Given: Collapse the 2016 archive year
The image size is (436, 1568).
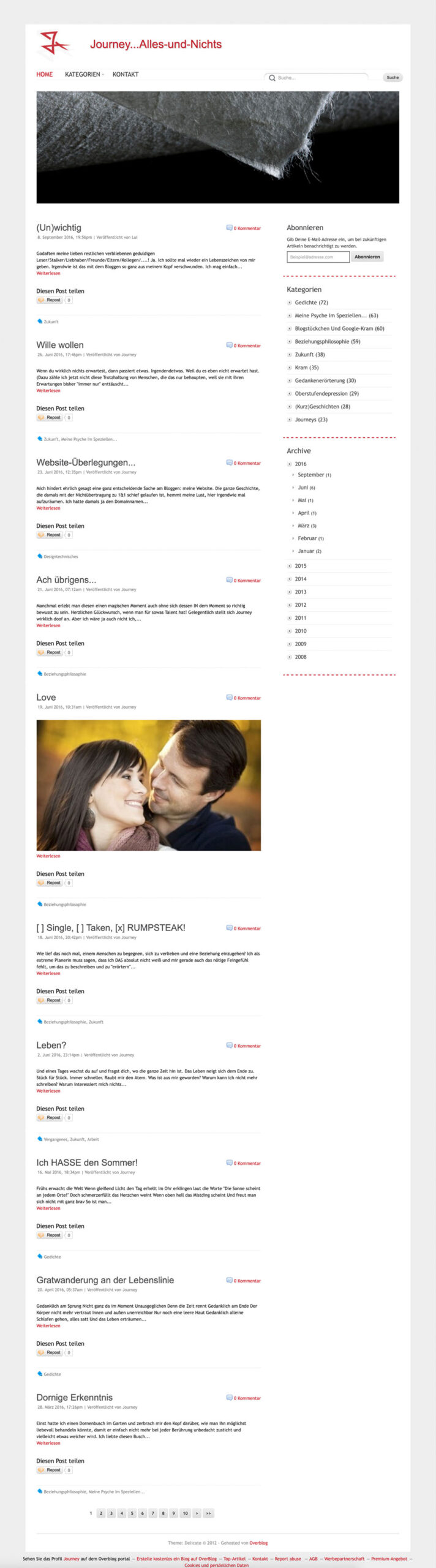Looking at the screenshot, I should [x=290, y=464].
